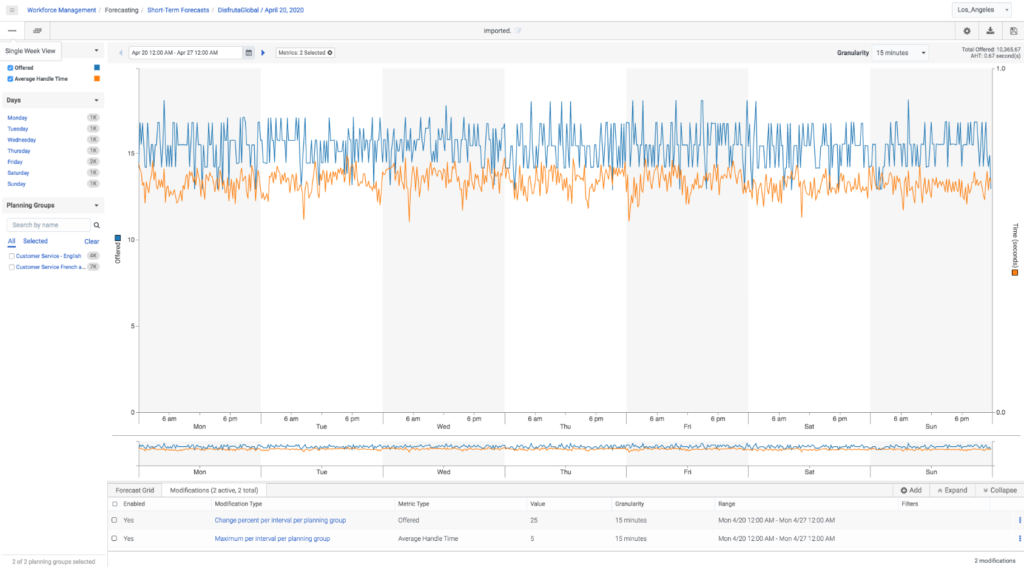Click the search magnifier in Planning Groups
This screenshot has height=567, width=1024.
pyautogui.click(x=97, y=226)
